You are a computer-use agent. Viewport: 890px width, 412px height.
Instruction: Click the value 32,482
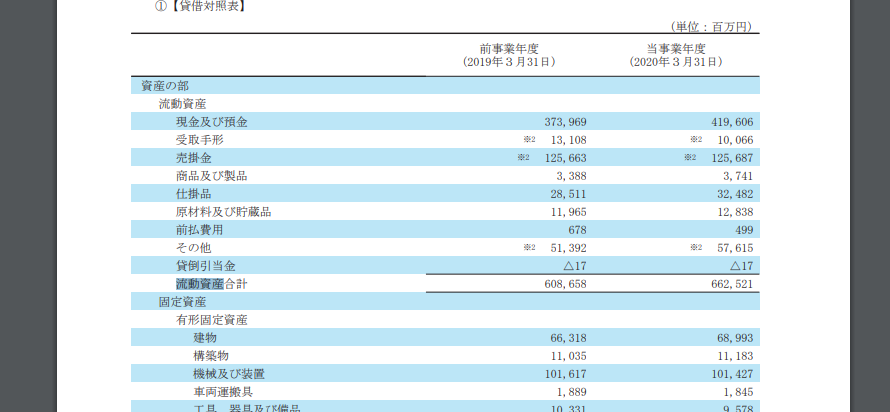(x=735, y=194)
